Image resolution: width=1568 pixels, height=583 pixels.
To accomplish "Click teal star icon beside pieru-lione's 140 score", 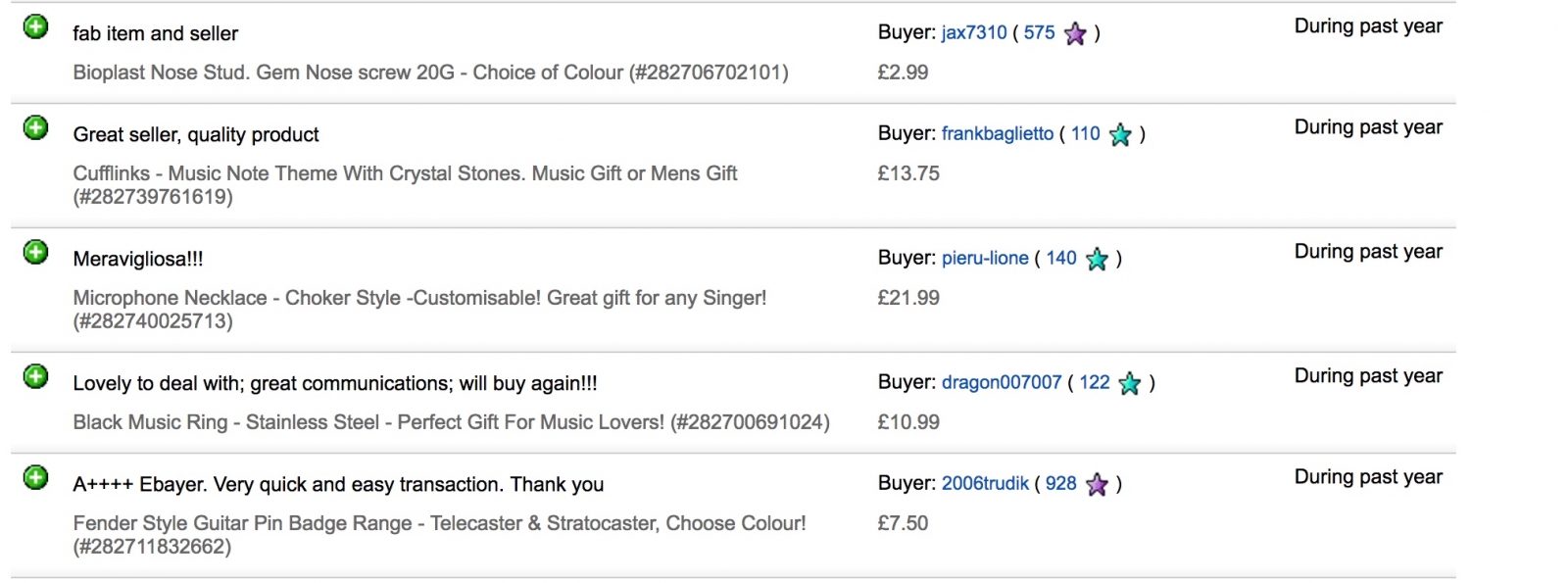I will 1097,260.
